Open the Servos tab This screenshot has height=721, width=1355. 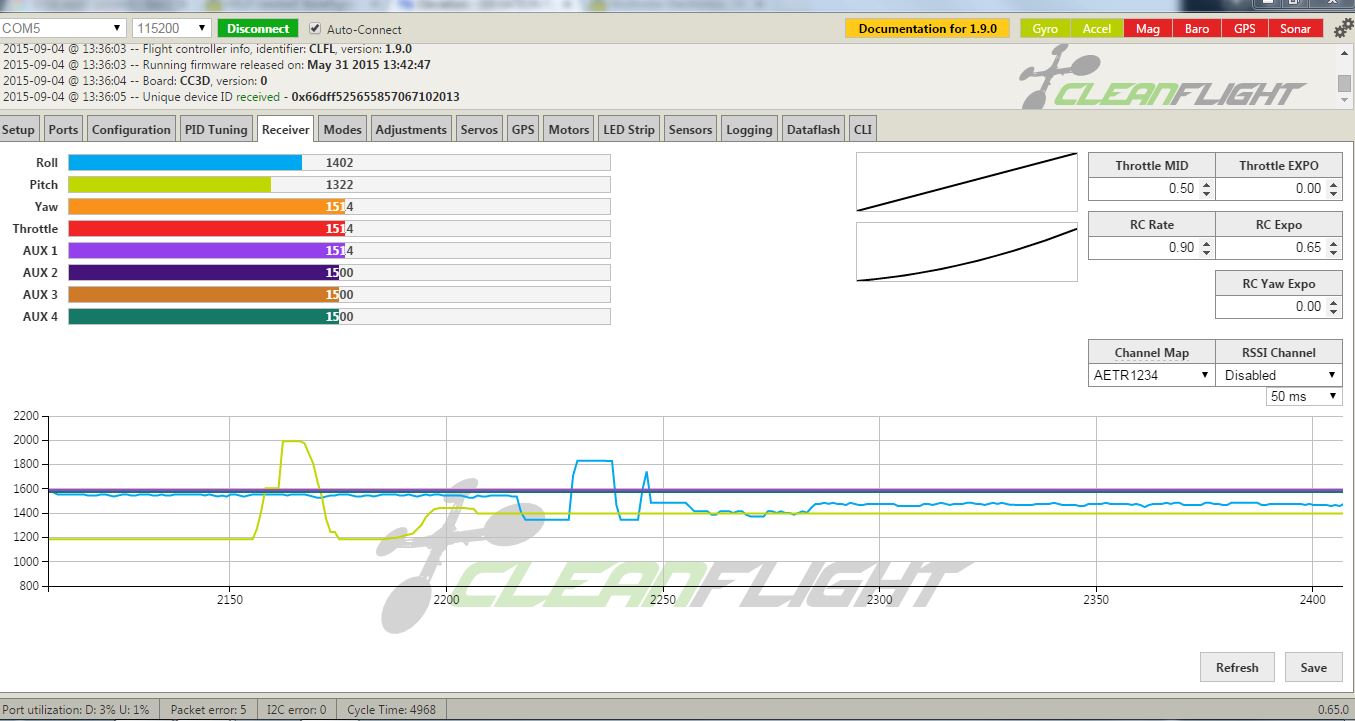pos(479,129)
